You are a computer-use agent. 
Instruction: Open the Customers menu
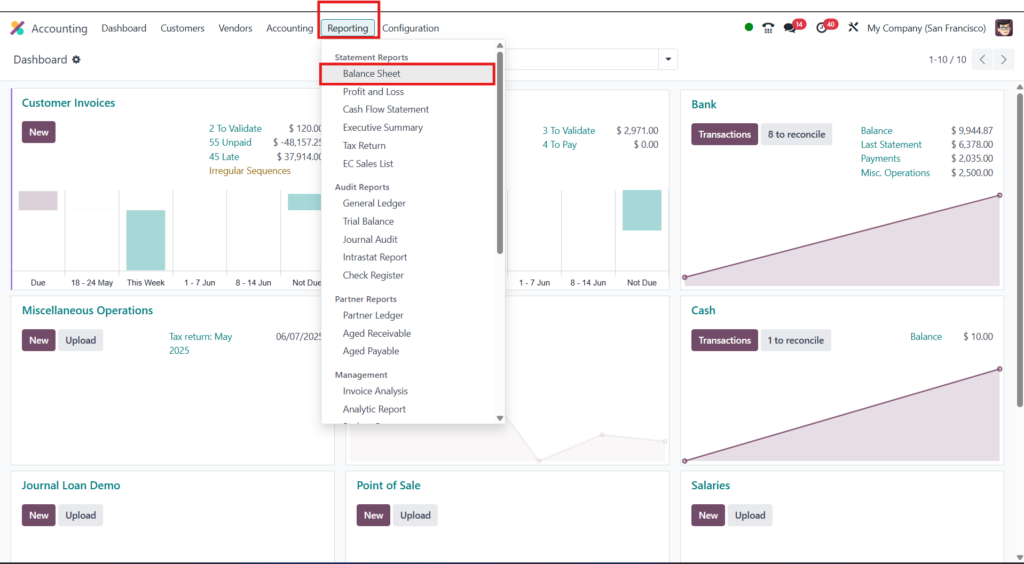click(x=182, y=28)
